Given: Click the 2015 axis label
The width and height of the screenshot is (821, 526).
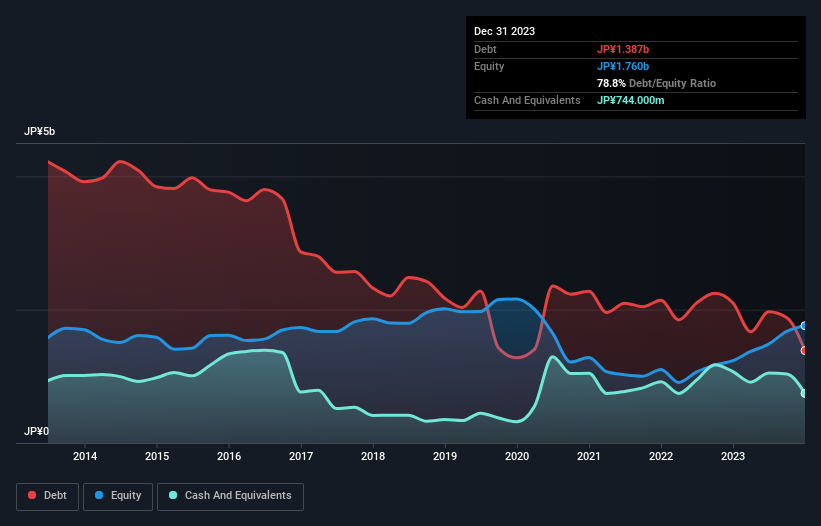Looking at the screenshot, I should tap(157, 456).
